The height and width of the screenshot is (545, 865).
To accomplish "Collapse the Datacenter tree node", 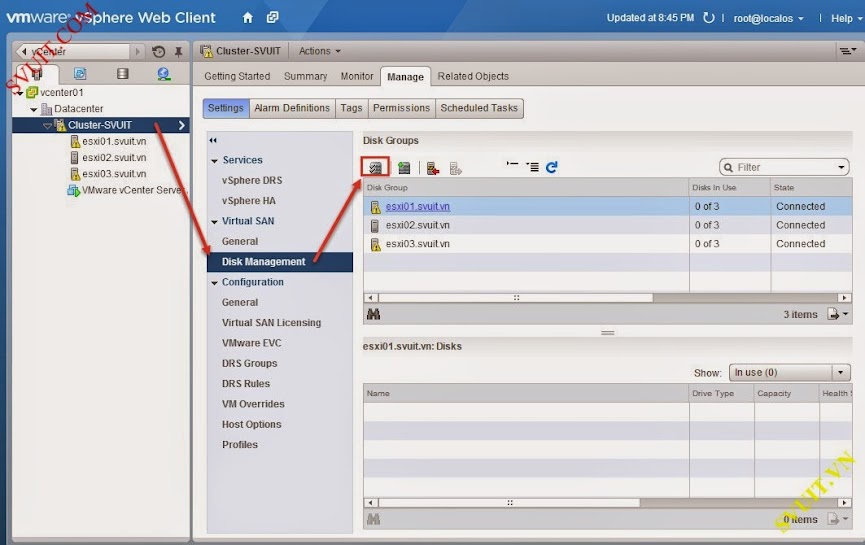I will click(34, 109).
